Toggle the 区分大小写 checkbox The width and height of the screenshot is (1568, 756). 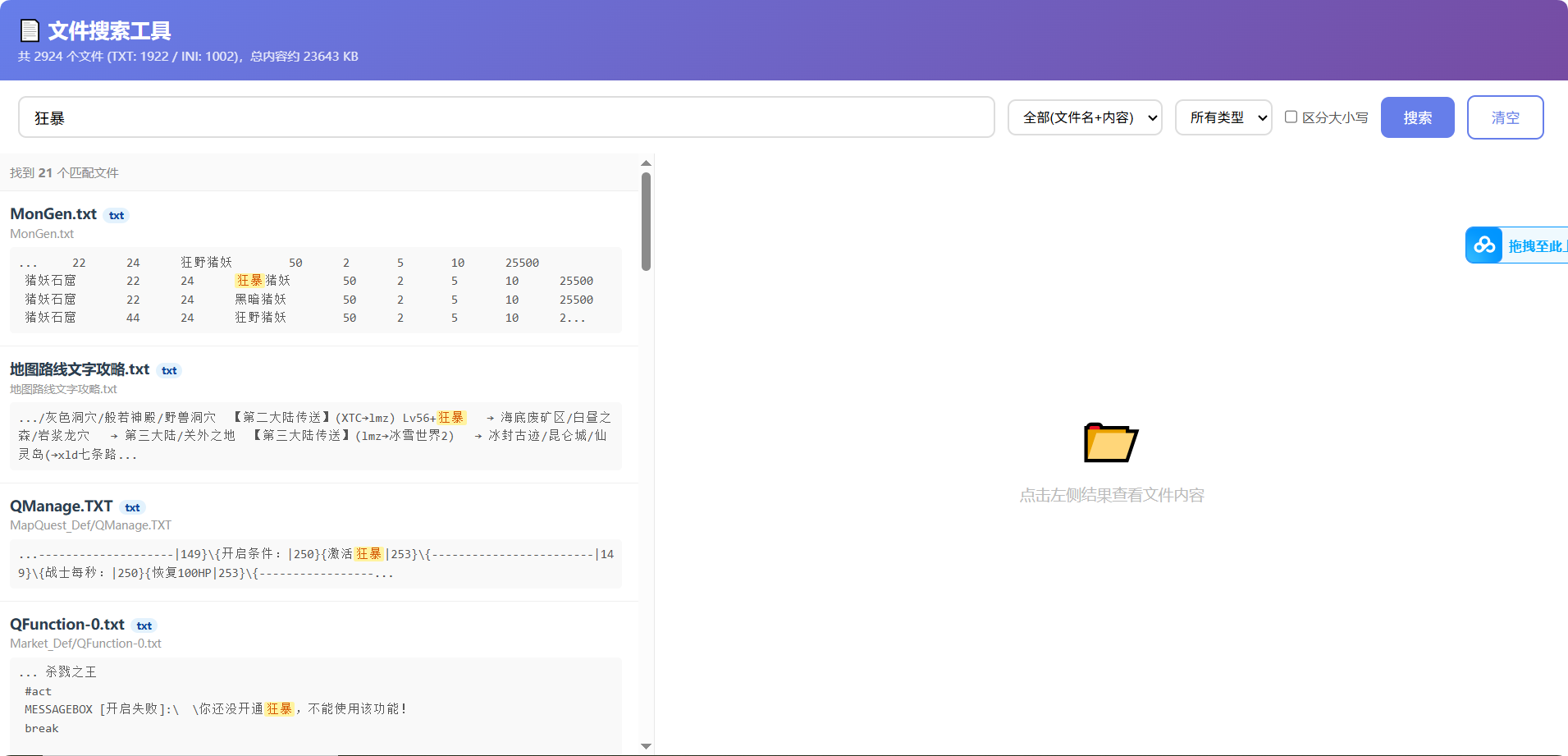[x=1291, y=117]
